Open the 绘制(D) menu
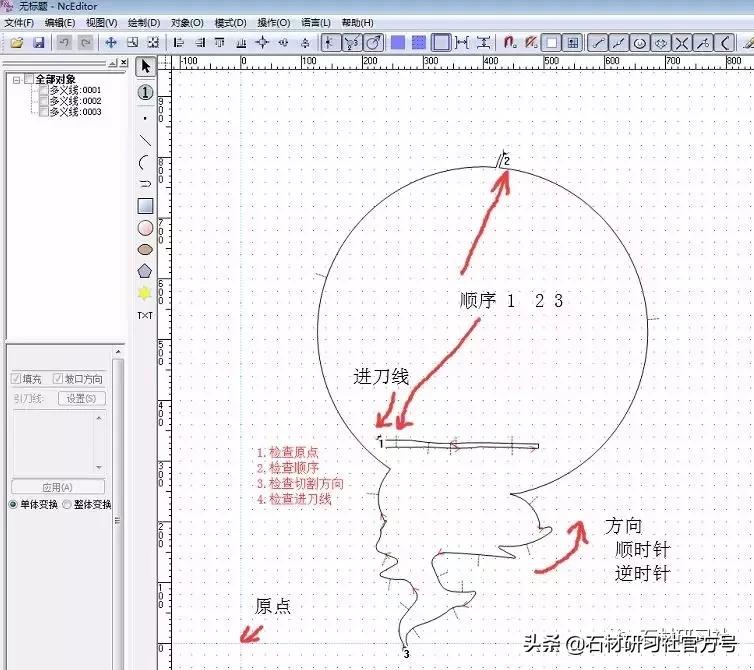The image size is (754, 670). [144, 22]
